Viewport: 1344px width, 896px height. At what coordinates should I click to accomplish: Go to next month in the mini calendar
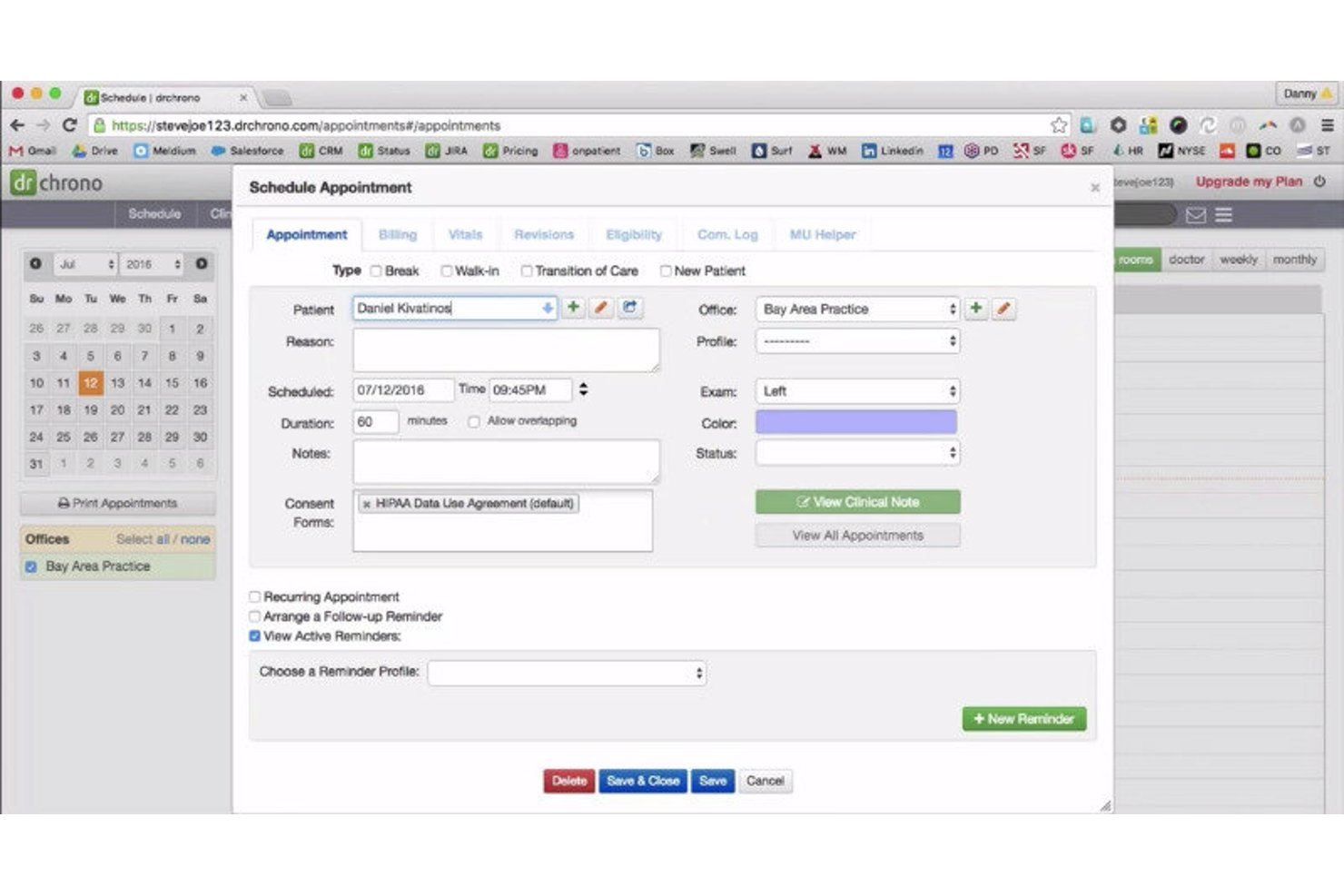coord(202,264)
